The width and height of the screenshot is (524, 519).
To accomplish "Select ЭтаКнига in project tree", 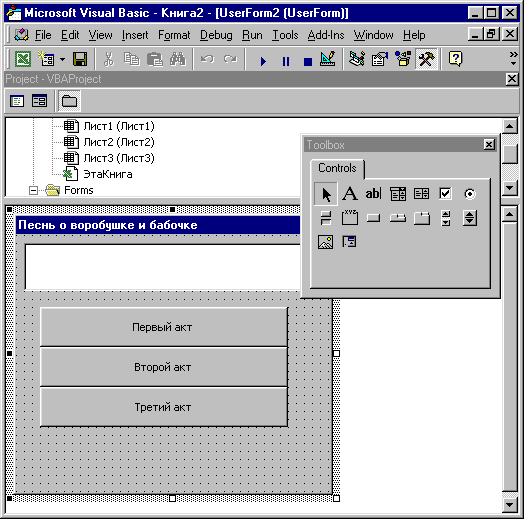I will (108, 174).
